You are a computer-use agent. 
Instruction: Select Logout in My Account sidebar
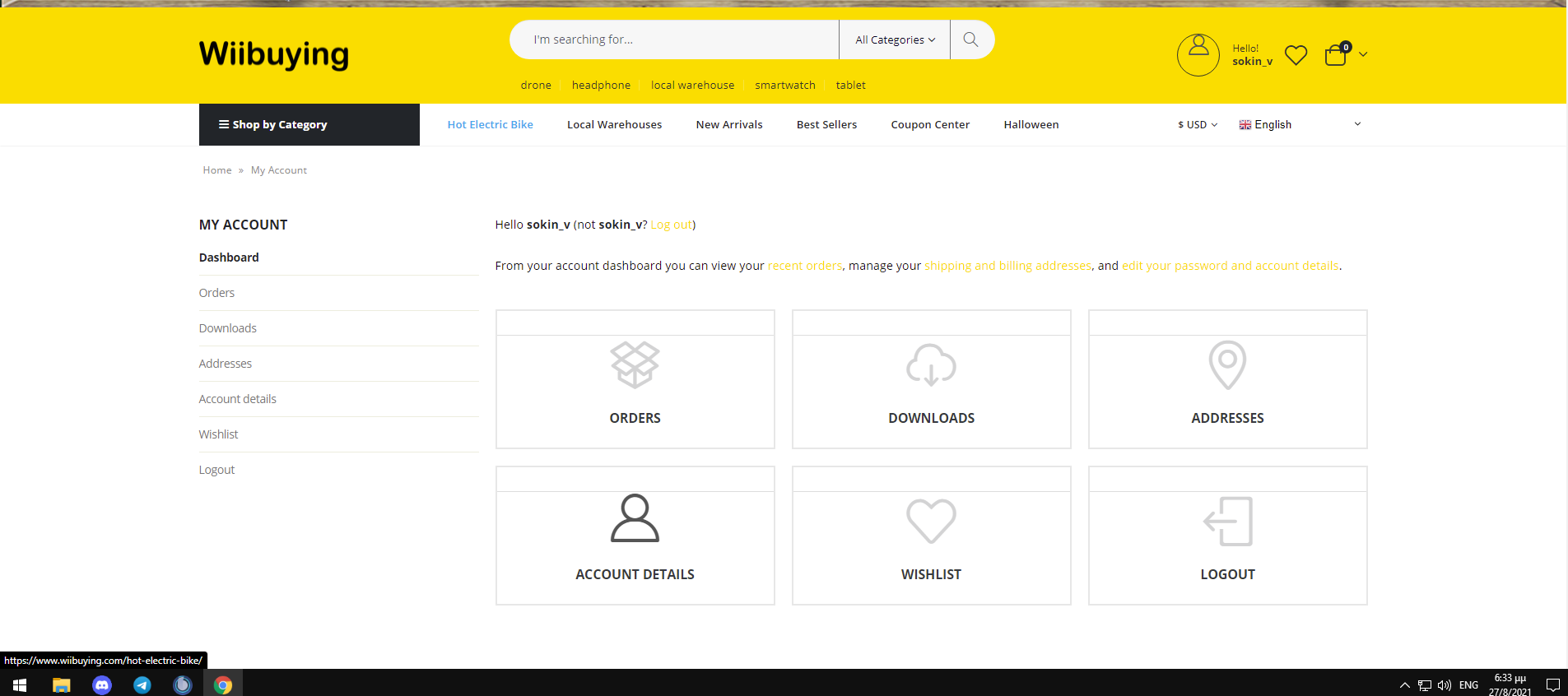[x=216, y=470]
